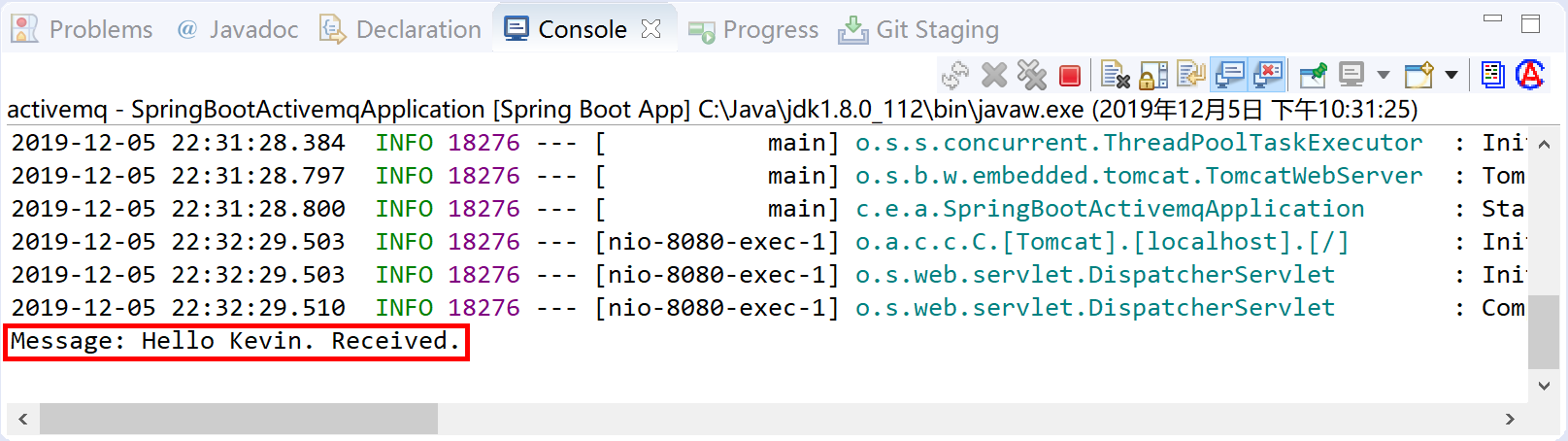This screenshot has width=1568, height=441.
Task: Pin the current console
Action: pyautogui.click(x=1313, y=75)
